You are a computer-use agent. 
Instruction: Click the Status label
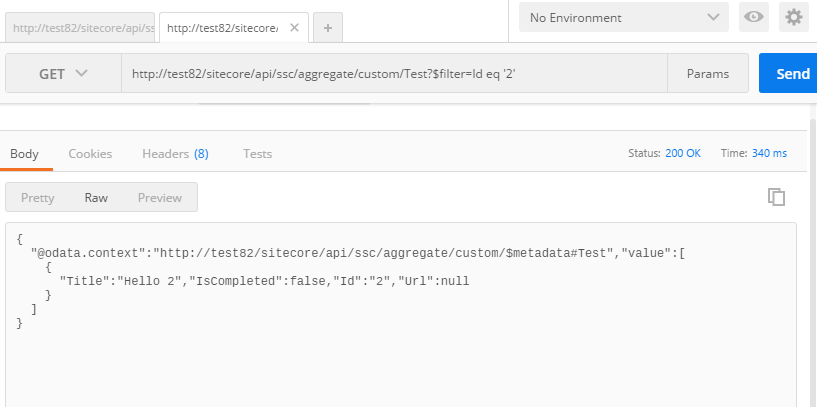click(x=645, y=153)
